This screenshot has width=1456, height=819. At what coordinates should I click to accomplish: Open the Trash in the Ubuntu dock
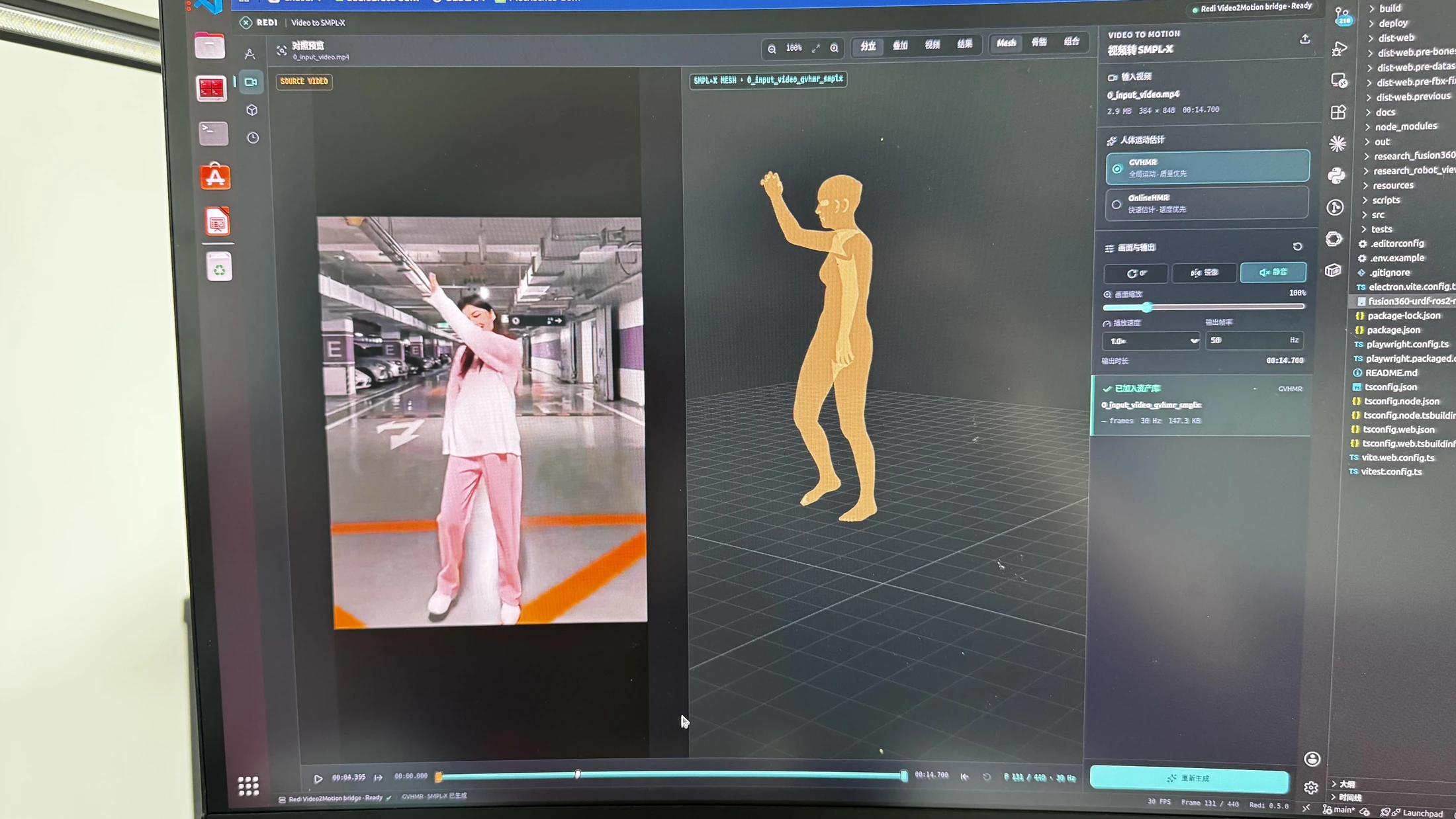pos(219,268)
